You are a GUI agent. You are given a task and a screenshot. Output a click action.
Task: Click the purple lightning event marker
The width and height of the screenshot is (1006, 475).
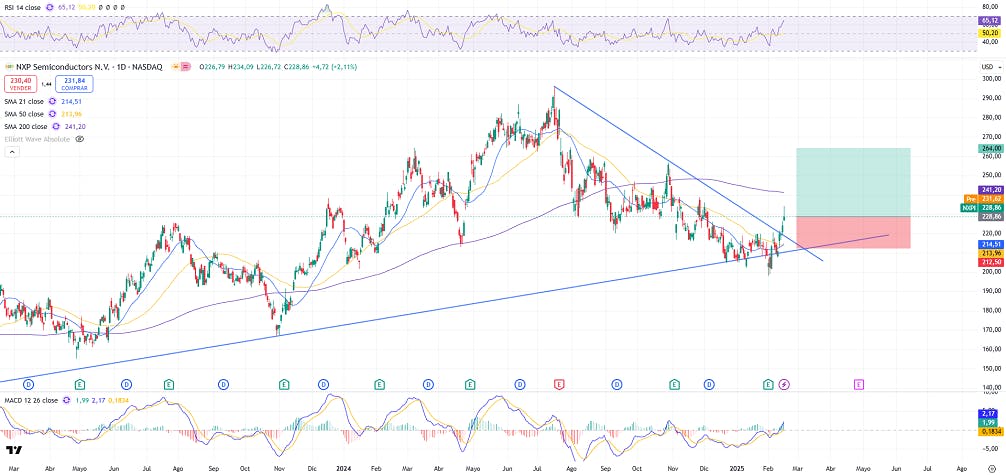785,384
